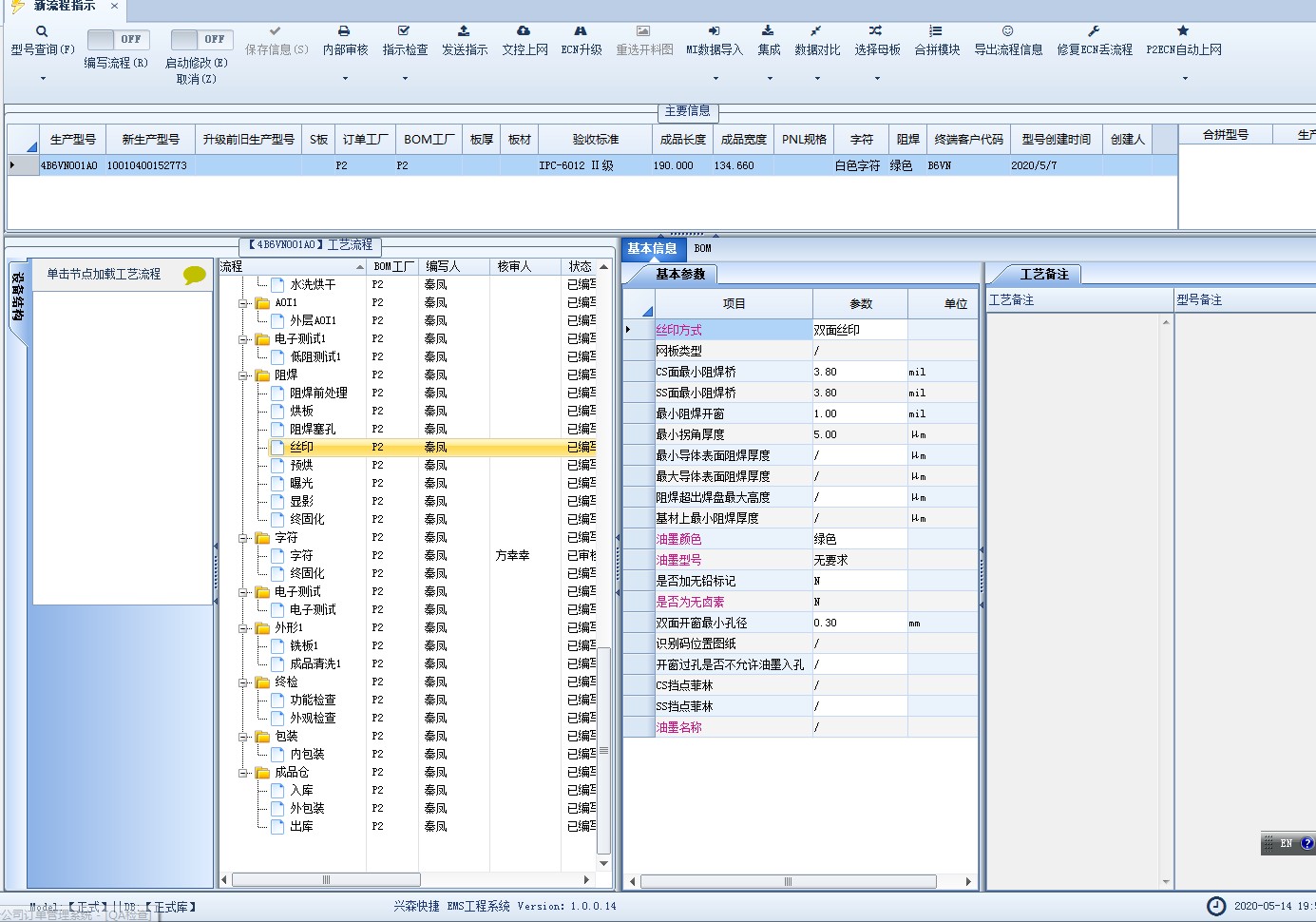
Task: Select the 基本参数 tab
Action: coord(680,274)
